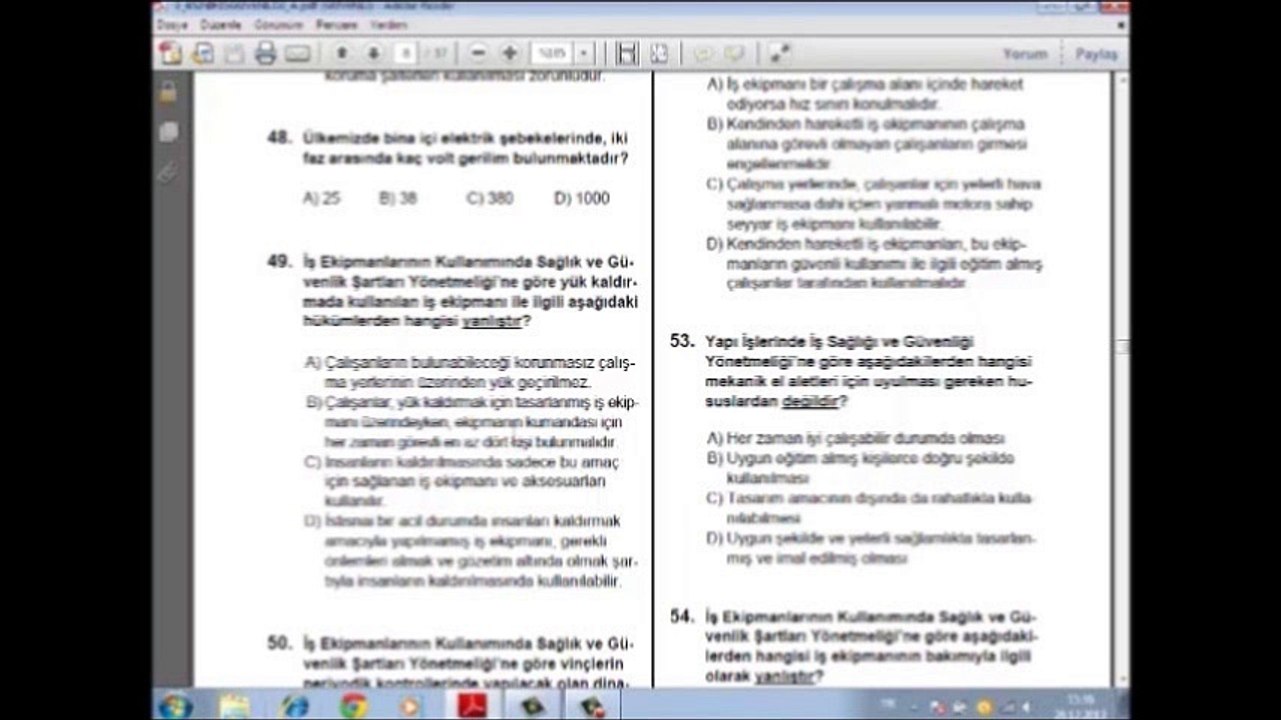Open the Düzenle menu
This screenshot has height=720, width=1281.
221,24
